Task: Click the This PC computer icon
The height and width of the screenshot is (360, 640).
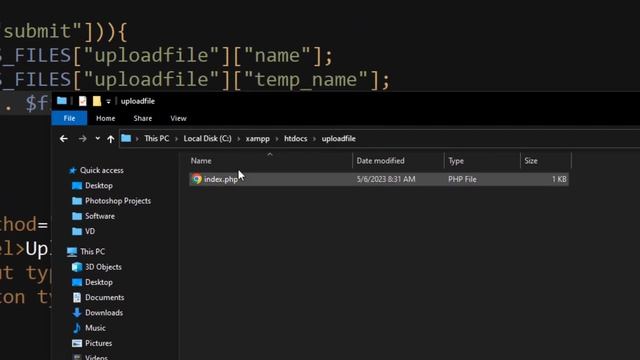Action: pyautogui.click(x=72, y=252)
